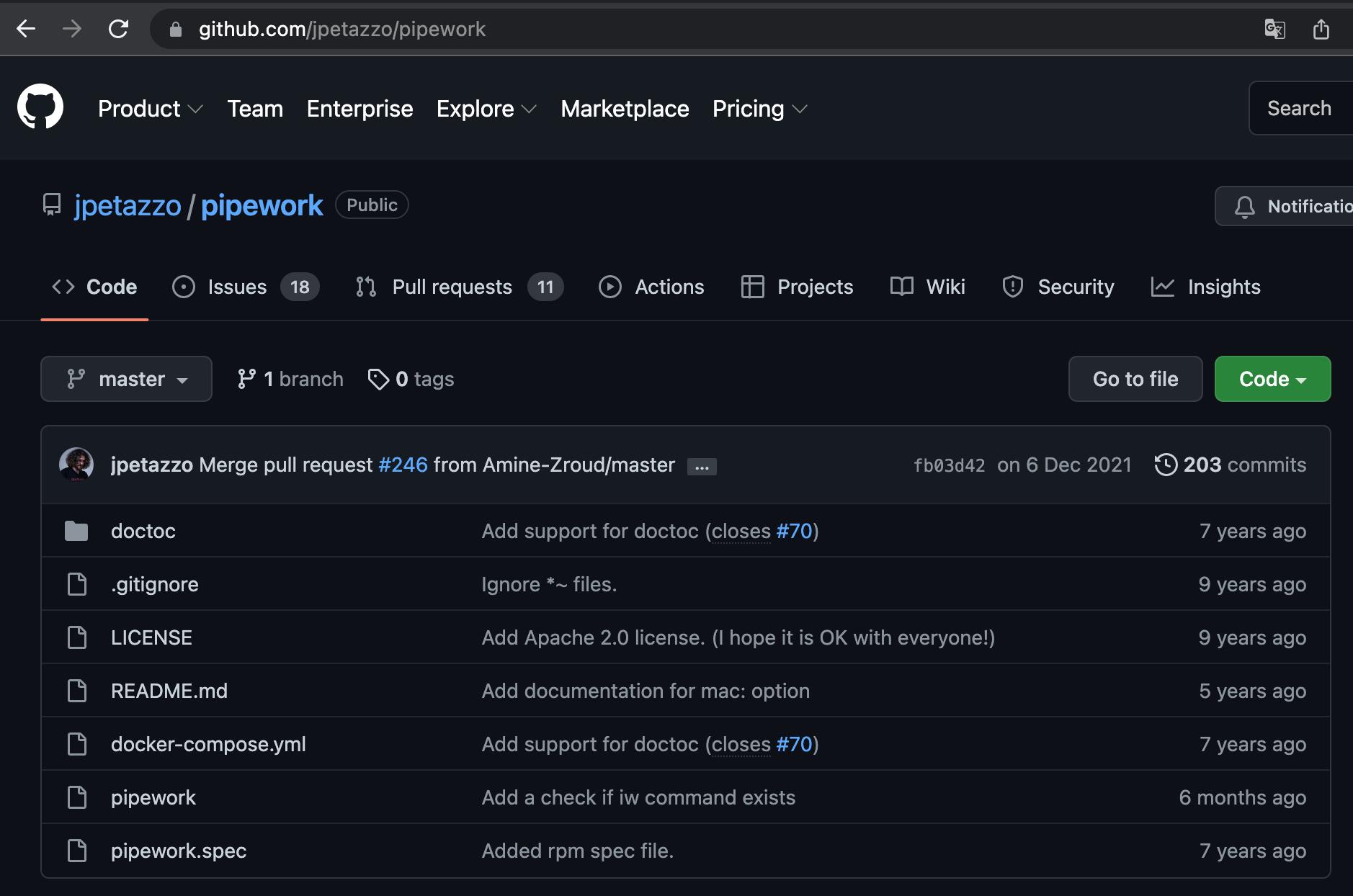The image size is (1353, 896).
Task: Open the green Code dropdown button
Action: click(x=1272, y=379)
